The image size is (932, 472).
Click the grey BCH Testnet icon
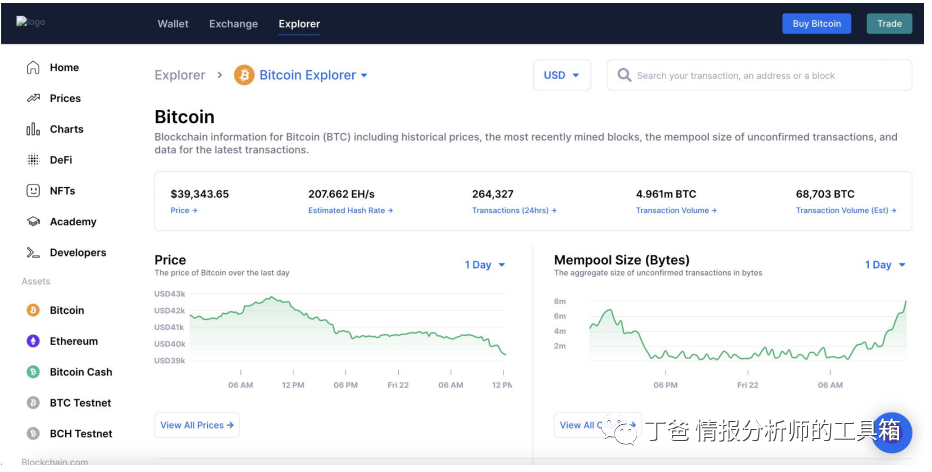click(x=33, y=434)
